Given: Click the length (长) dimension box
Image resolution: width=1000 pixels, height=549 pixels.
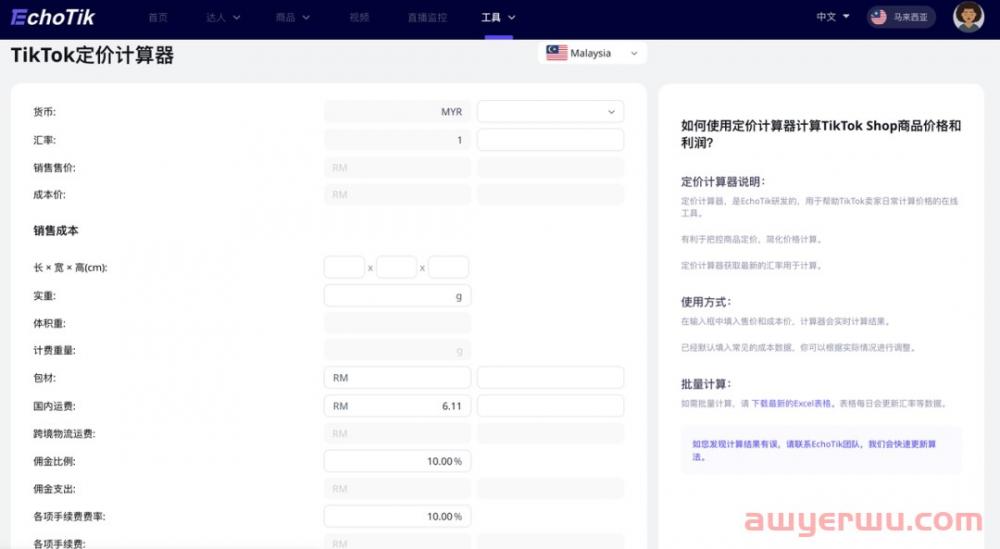Looking at the screenshot, I should [344, 267].
